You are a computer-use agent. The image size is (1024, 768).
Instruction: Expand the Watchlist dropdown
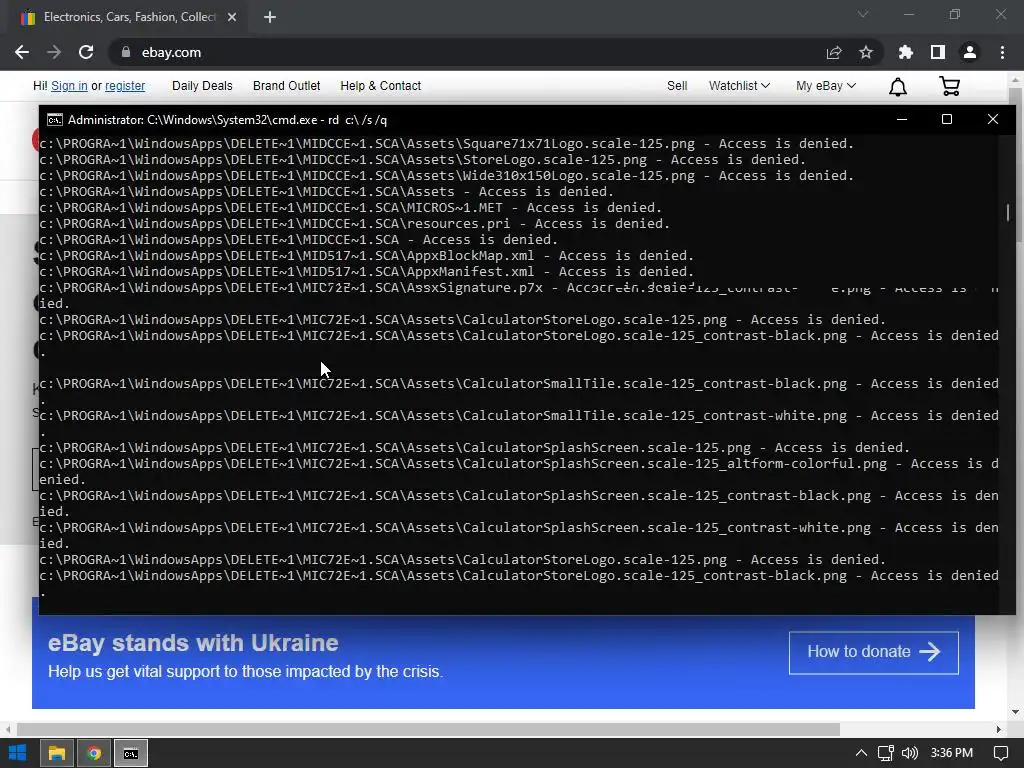739,86
